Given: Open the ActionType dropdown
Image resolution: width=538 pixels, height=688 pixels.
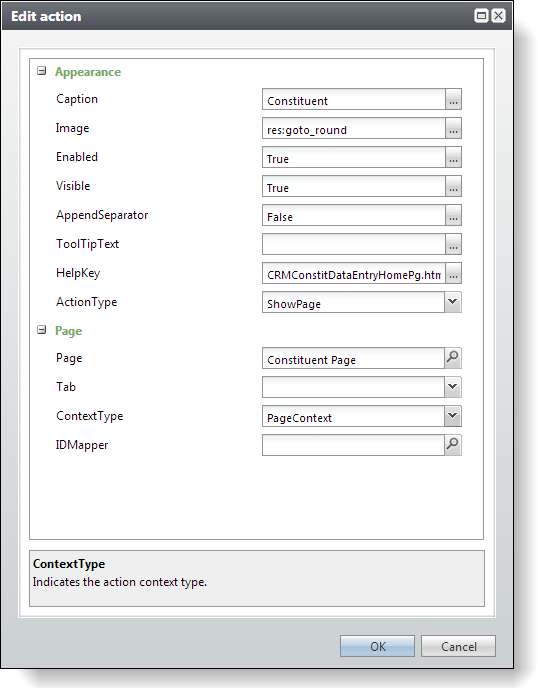Looking at the screenshot, I should 452,302.
